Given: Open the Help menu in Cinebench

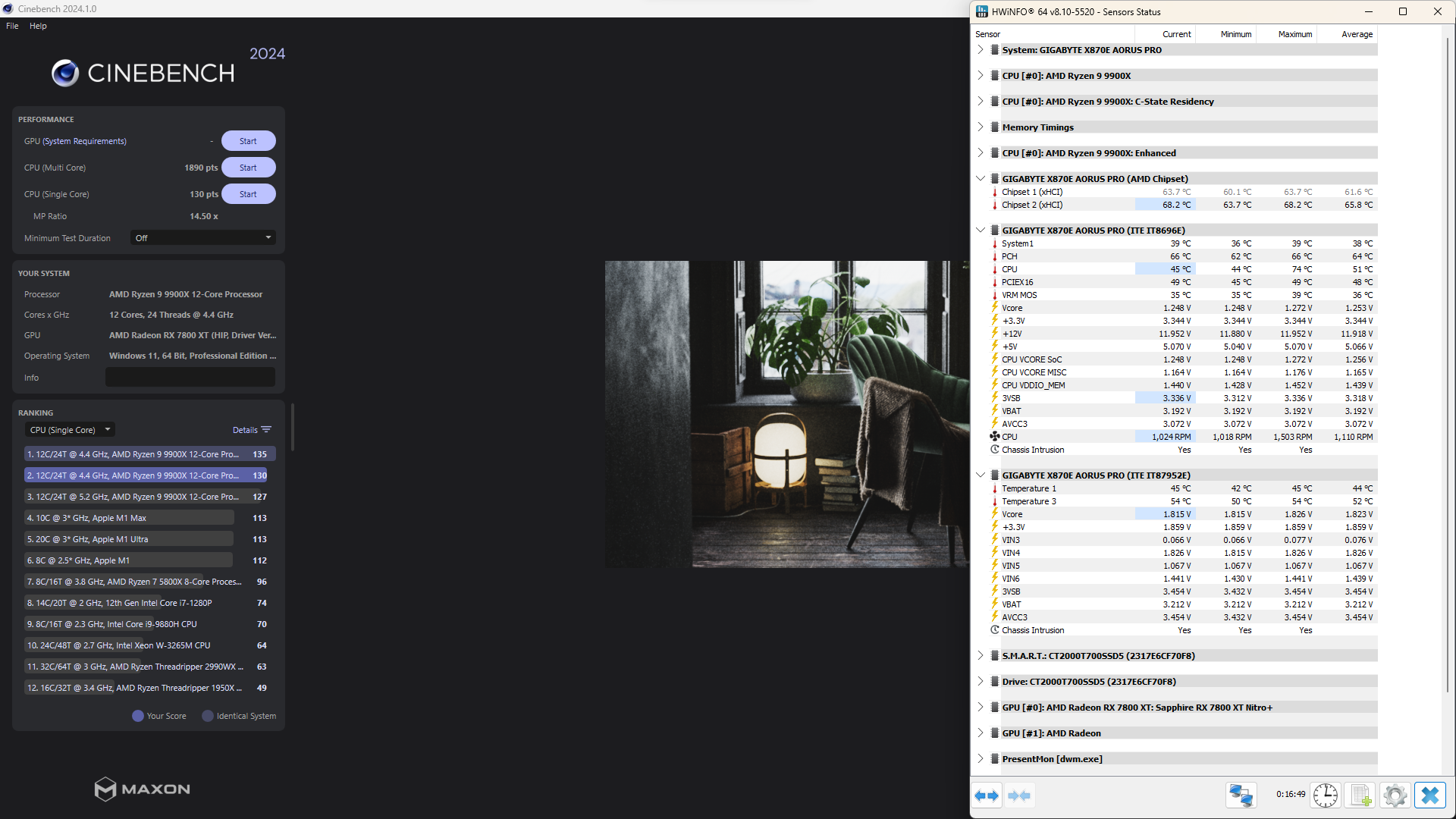Looking at the screenshot, I should point(38,26).
